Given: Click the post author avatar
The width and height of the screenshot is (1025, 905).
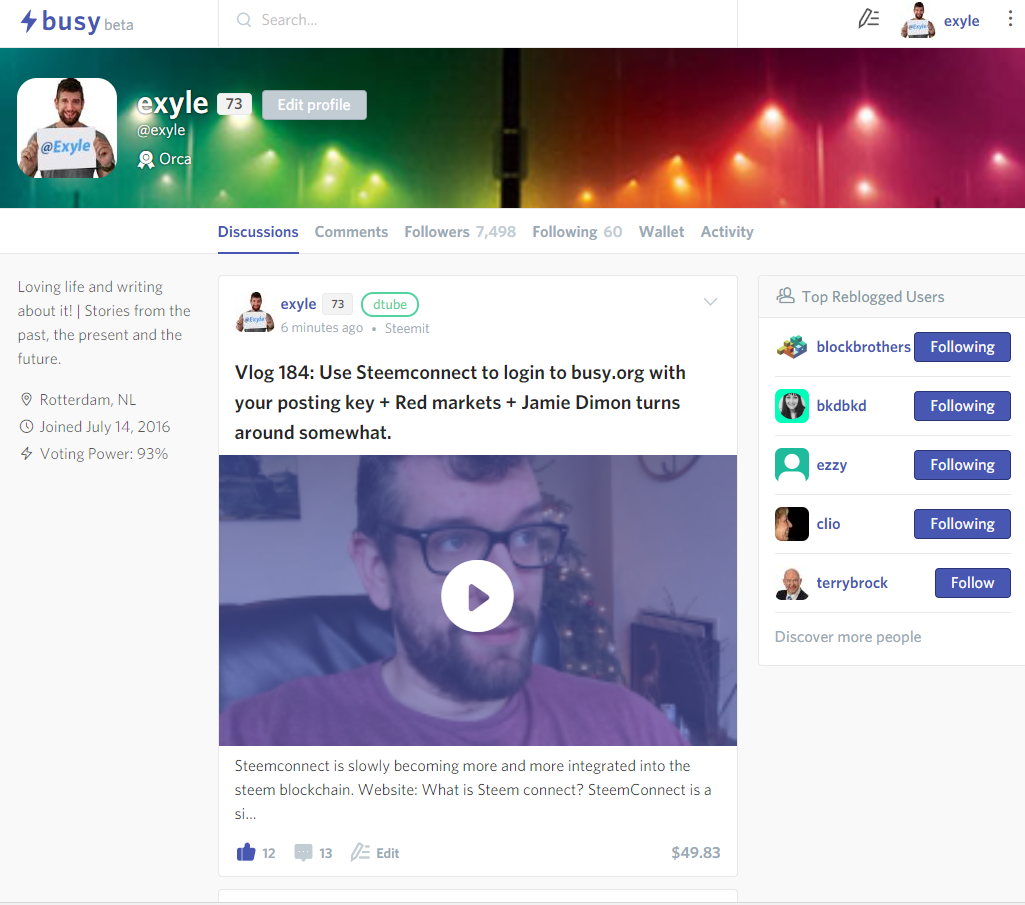Looking at the screenshot, I should [255, 313].
